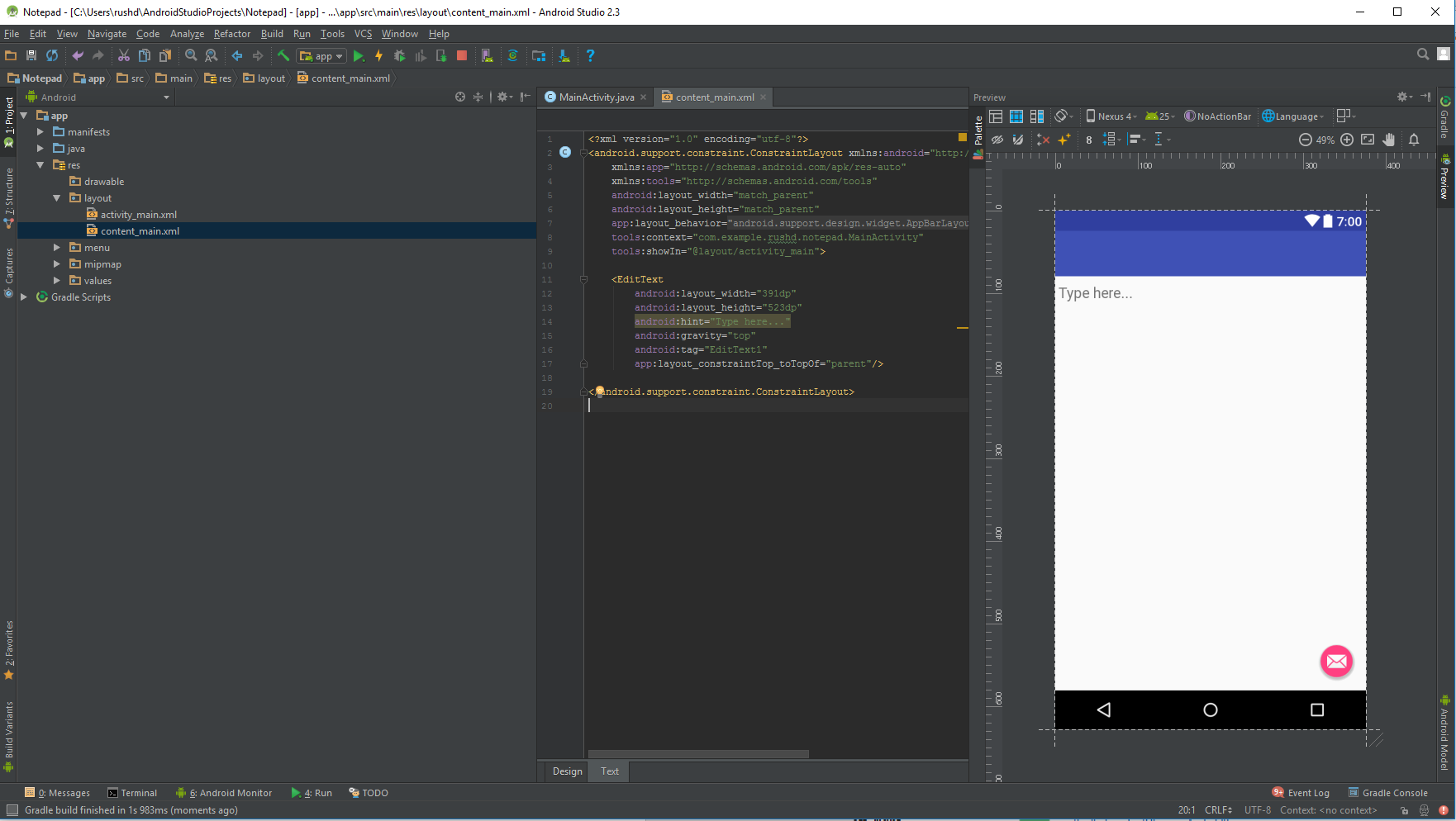Run the app with the green play icon
The image size is (1456, 821).
click(x=358, y=56)
